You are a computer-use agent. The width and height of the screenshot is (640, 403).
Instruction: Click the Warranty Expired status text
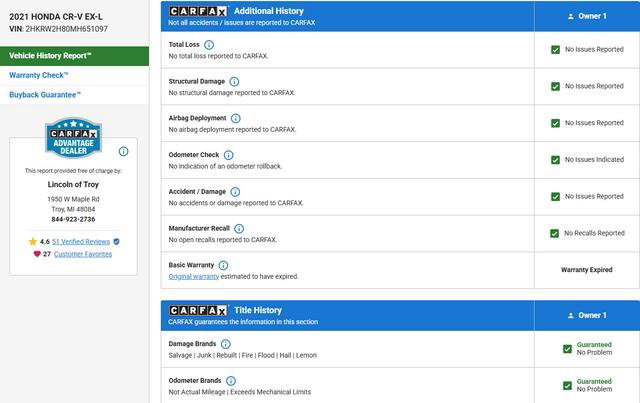tap(587, 270)
